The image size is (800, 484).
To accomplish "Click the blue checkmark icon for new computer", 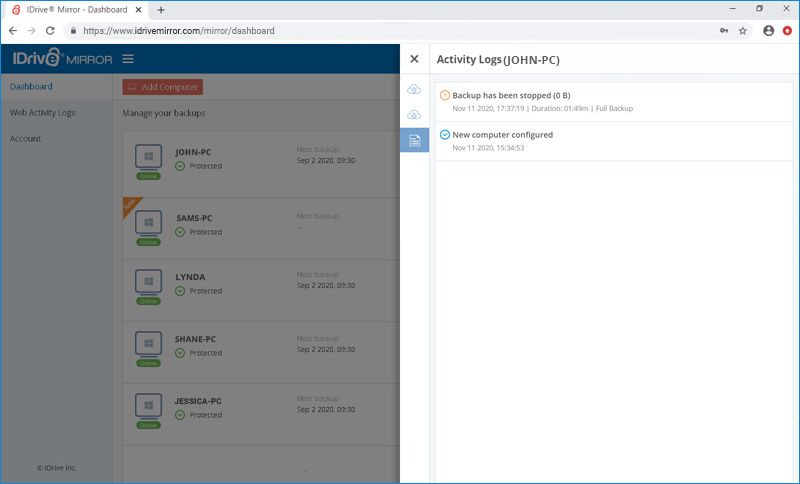I will coord(445,135).
